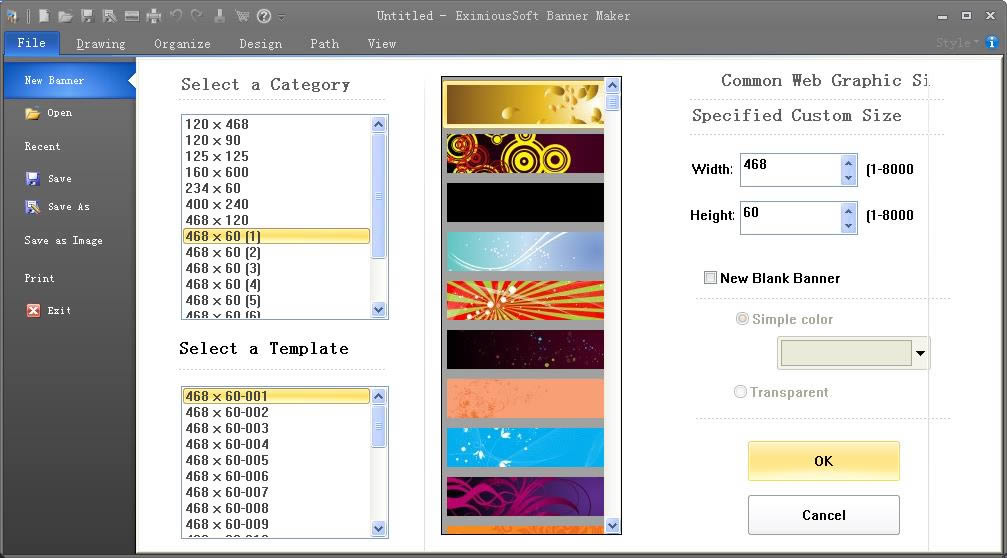This screenshot has width=1007, height=558.
Task: Select the purple swirl banner thumbnail
Action: point(525,496)
